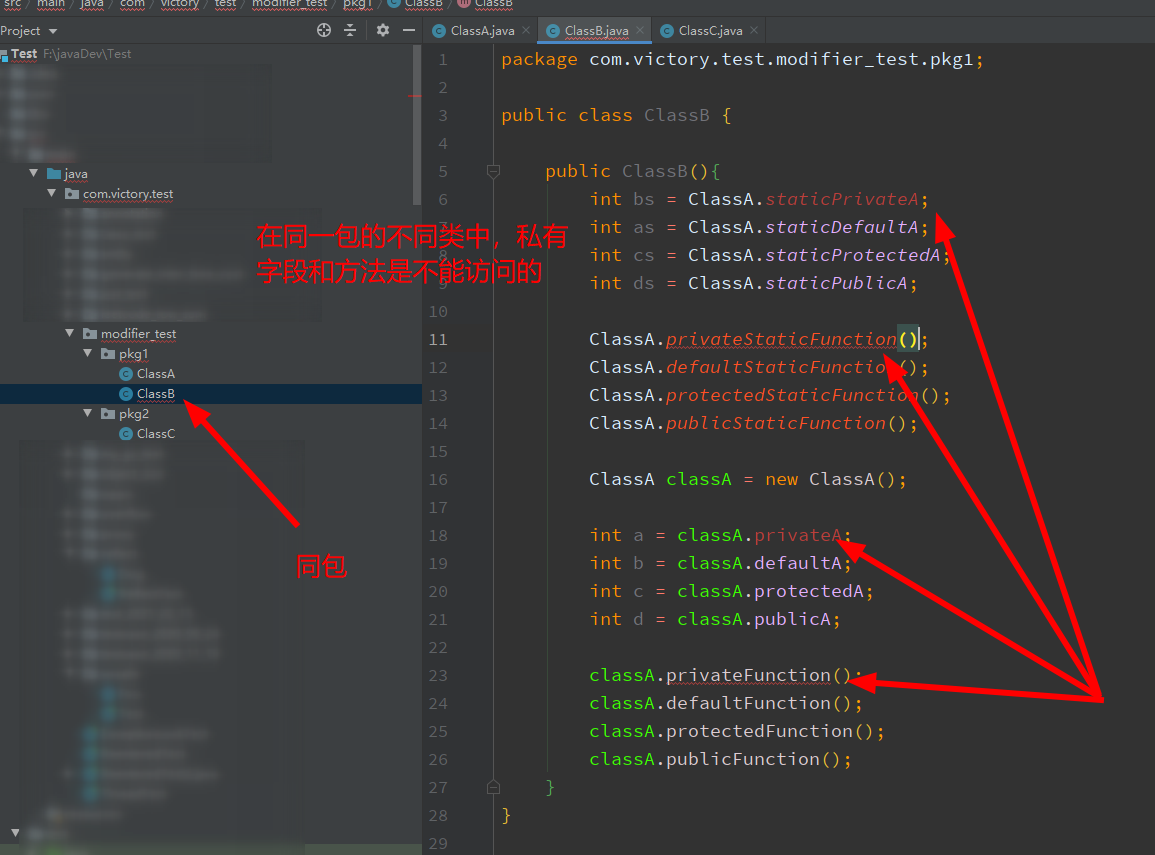Close the ClassA.java tab
This screenshot has height=855, width=1155.
[x=525, y=30]
